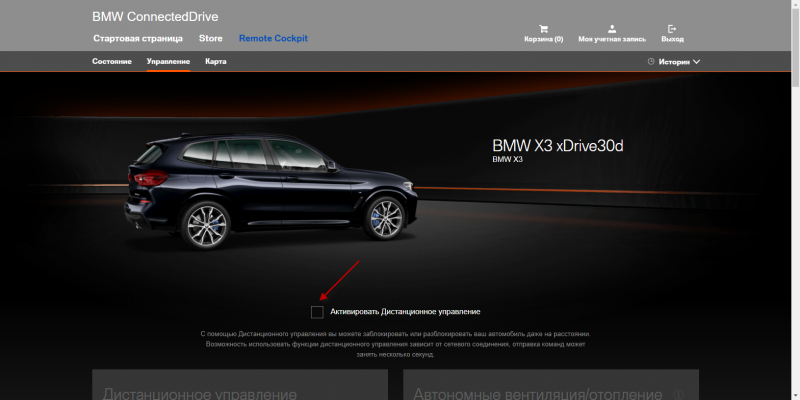
Task: Click the remote control description paragraph
Action: pyautogui.click(x=395, y=344)
